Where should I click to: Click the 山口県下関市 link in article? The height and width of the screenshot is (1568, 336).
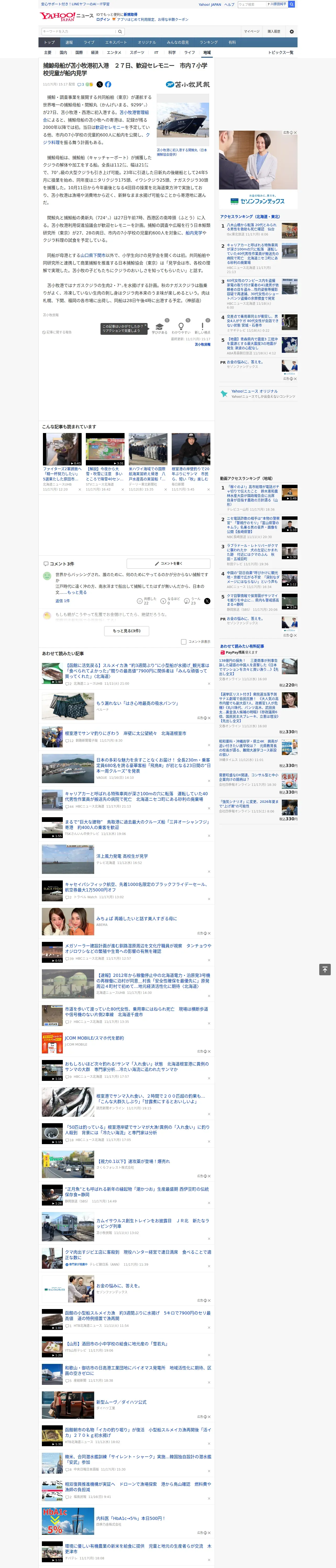pos(93,255)
